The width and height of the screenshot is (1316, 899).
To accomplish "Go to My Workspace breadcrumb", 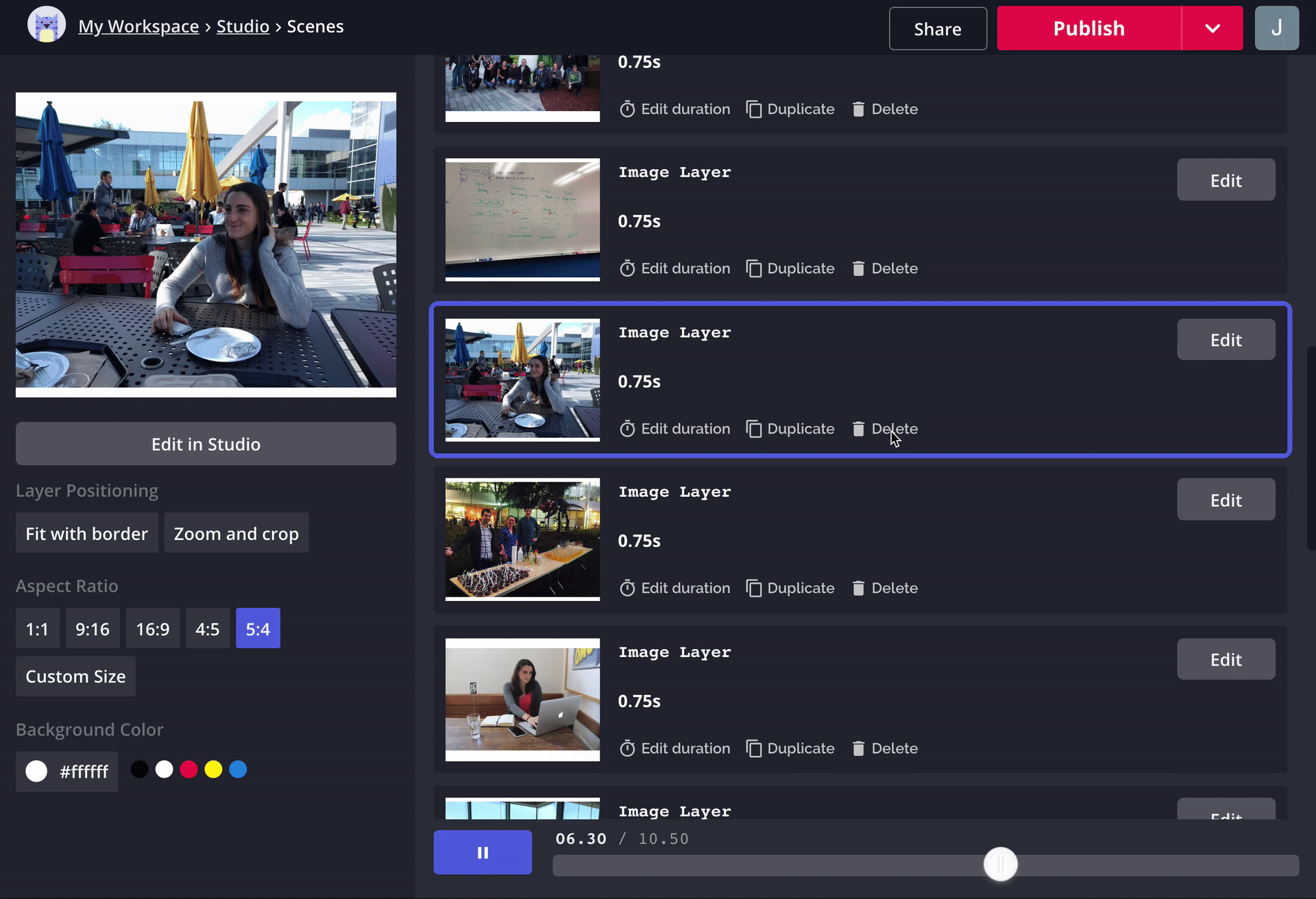I will 138,26.
